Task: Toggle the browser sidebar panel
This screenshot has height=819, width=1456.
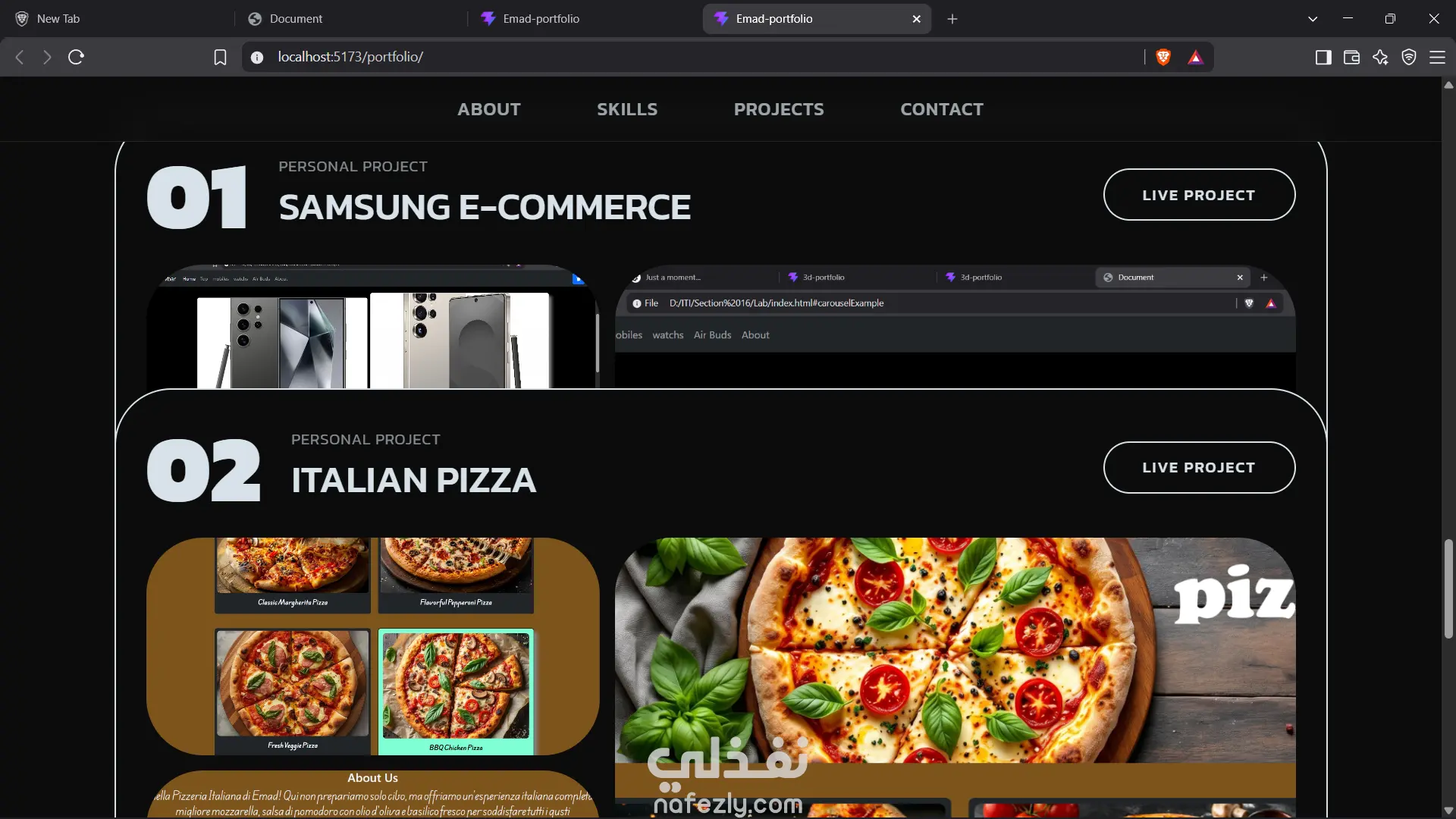Action: click(x=1323, y=57)
